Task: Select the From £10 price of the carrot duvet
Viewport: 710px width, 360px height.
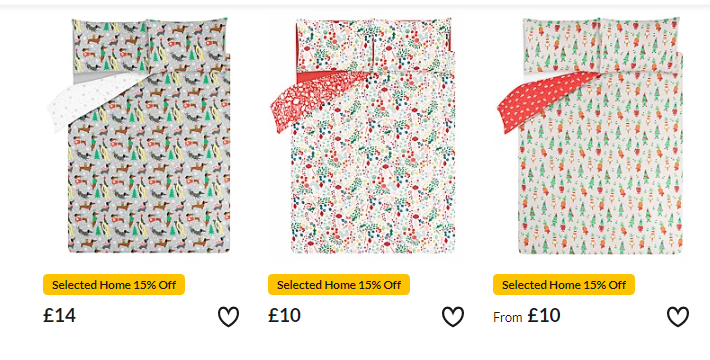Action: [x=527, y=316]
